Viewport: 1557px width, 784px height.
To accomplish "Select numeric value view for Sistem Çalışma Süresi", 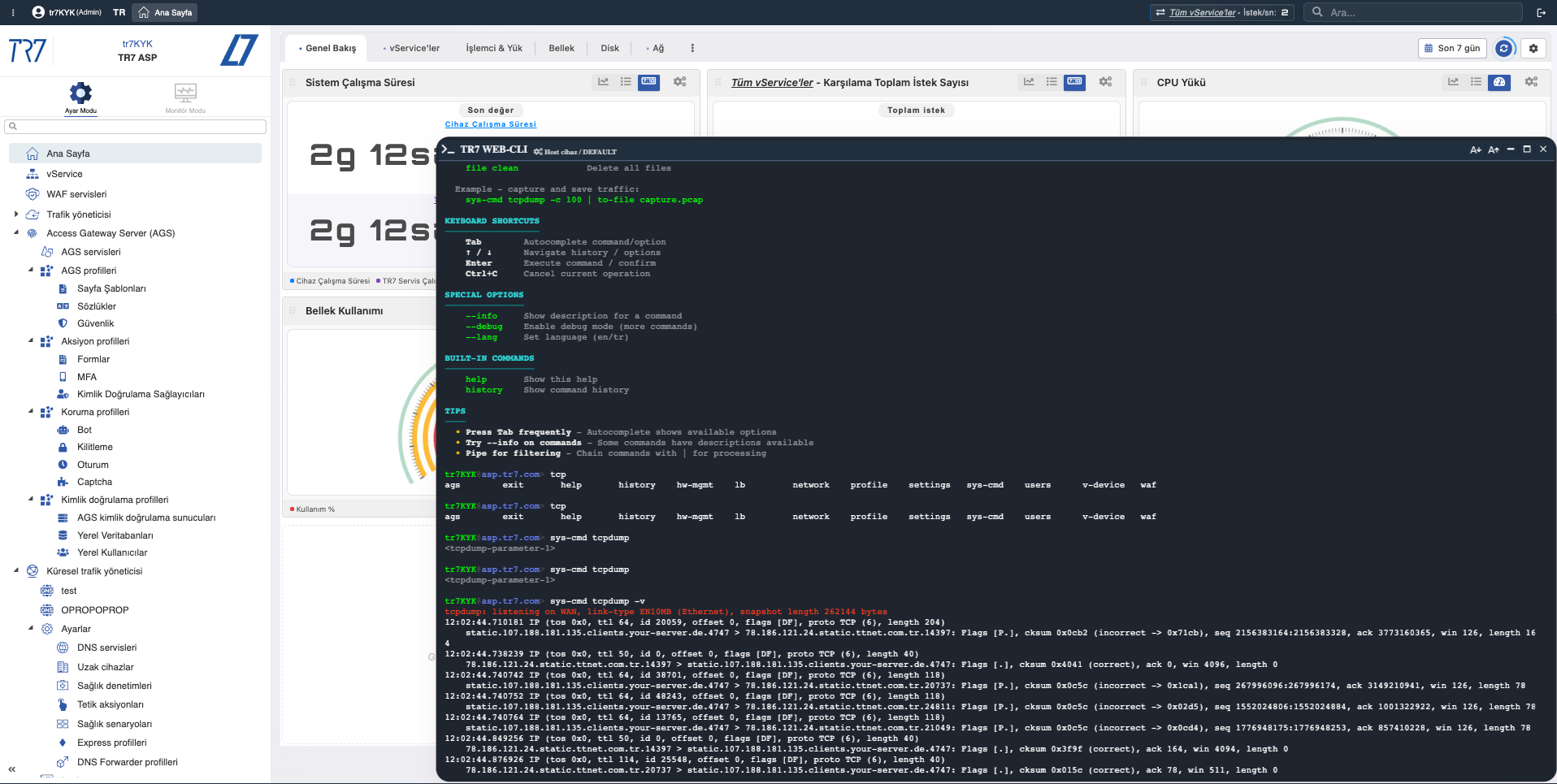I will (x=648, y=82).
